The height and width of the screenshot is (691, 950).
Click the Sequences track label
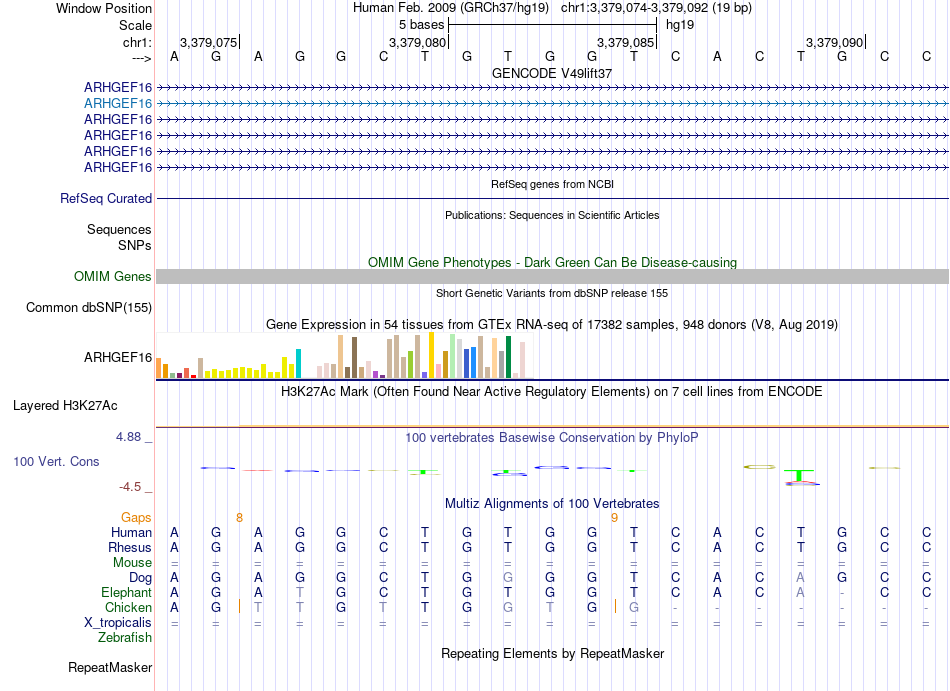[x=119, y=230]
